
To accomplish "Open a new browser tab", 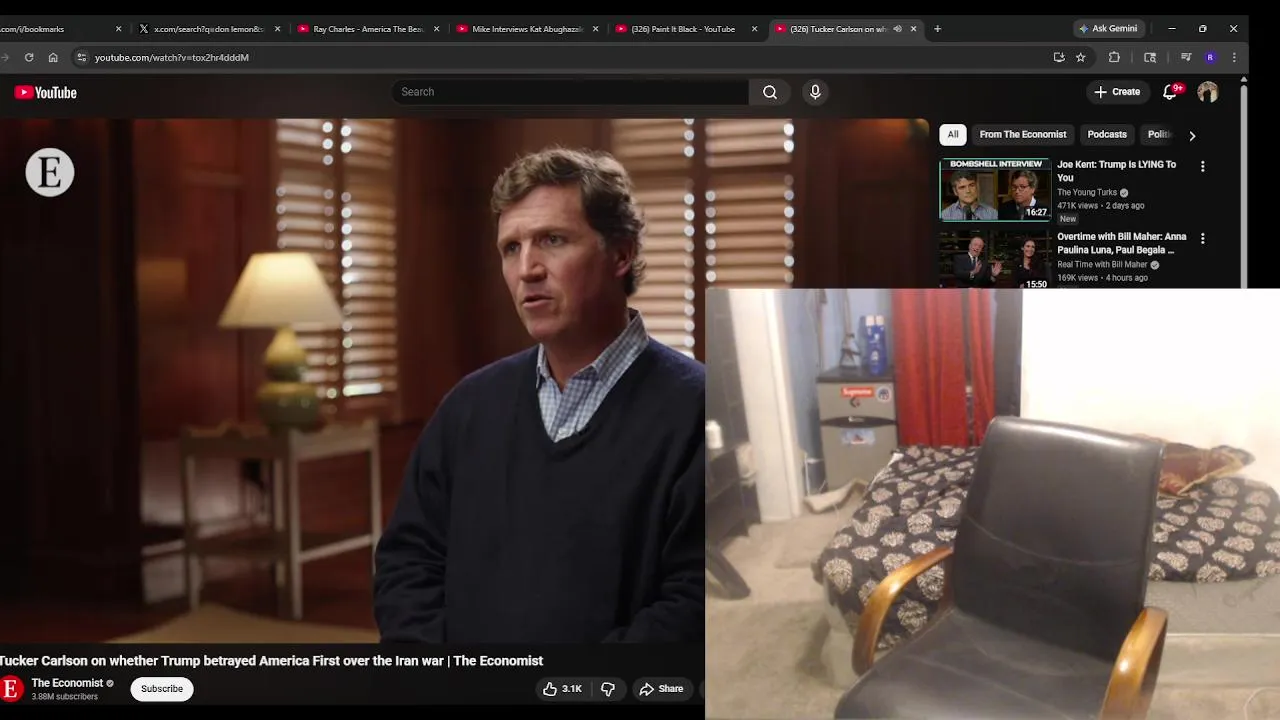I will pyautogui.click(x=937, y=29).
